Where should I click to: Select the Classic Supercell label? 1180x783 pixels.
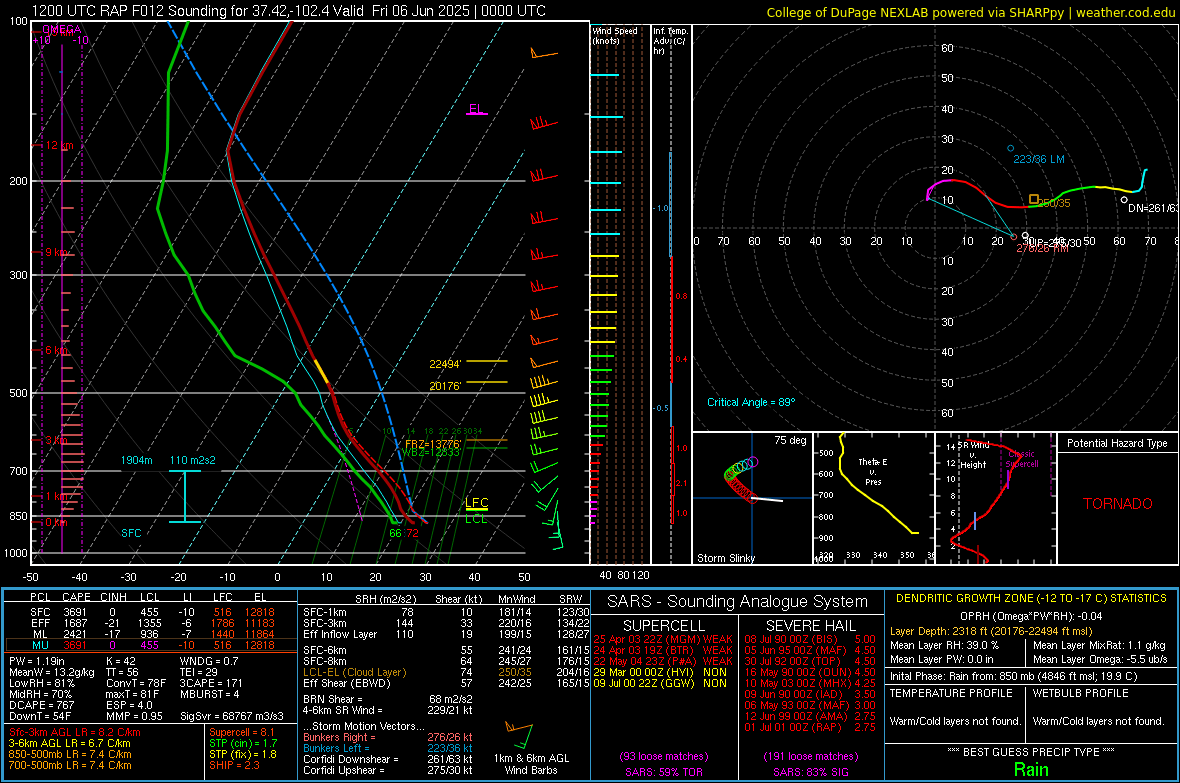click(1022, 459)
